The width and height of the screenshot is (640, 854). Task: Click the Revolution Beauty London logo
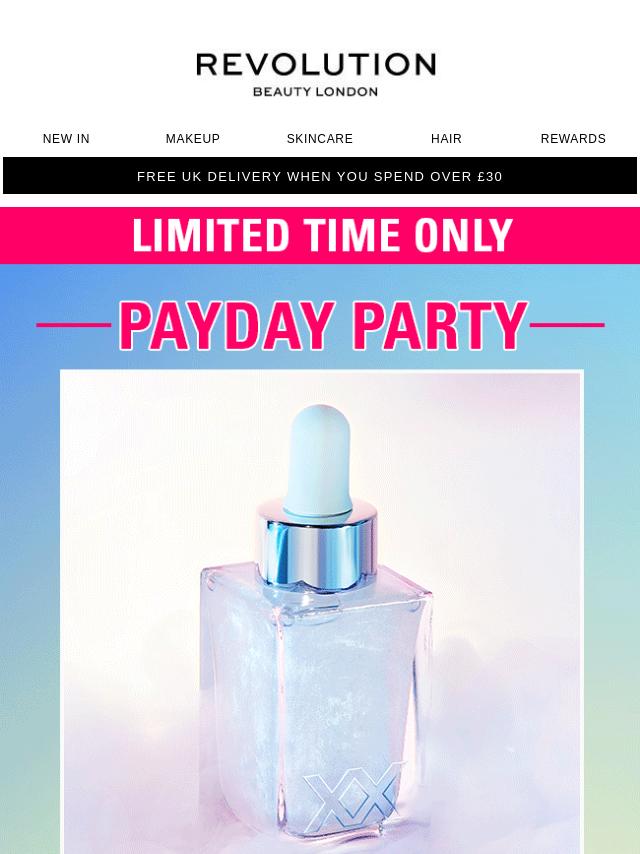pos(316,75)
